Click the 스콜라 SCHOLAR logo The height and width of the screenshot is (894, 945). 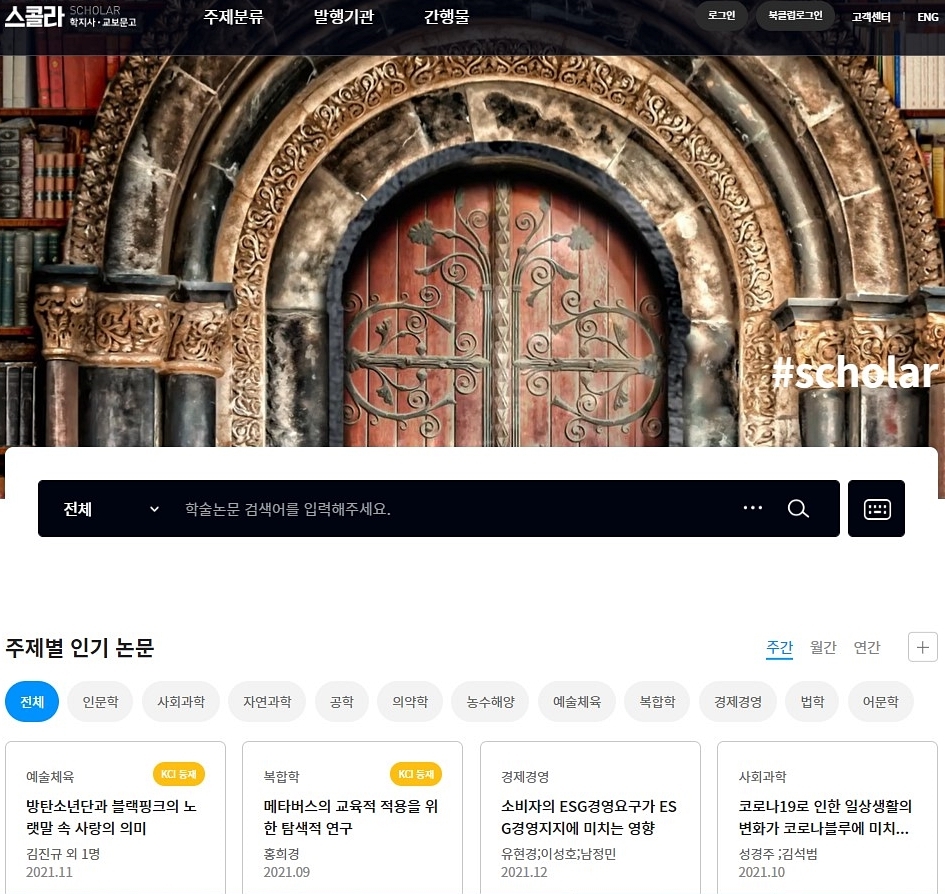click(70, 16)
